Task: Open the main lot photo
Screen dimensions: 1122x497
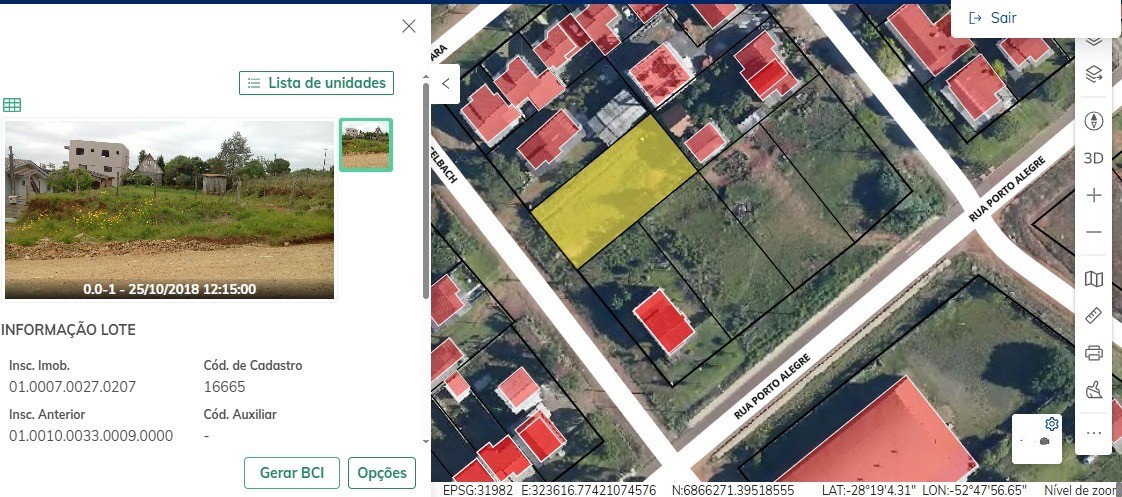Action: coord(170,210)
